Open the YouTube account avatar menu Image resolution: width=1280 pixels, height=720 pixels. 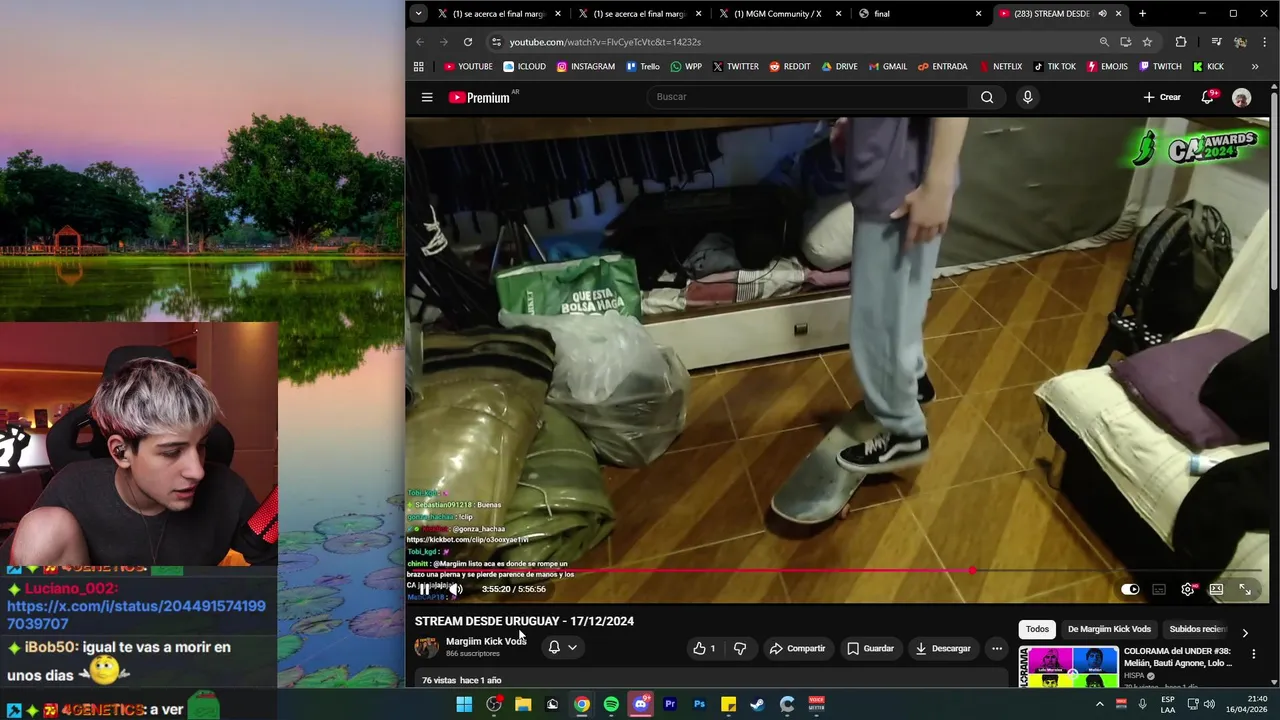[x=1241, y=97]
